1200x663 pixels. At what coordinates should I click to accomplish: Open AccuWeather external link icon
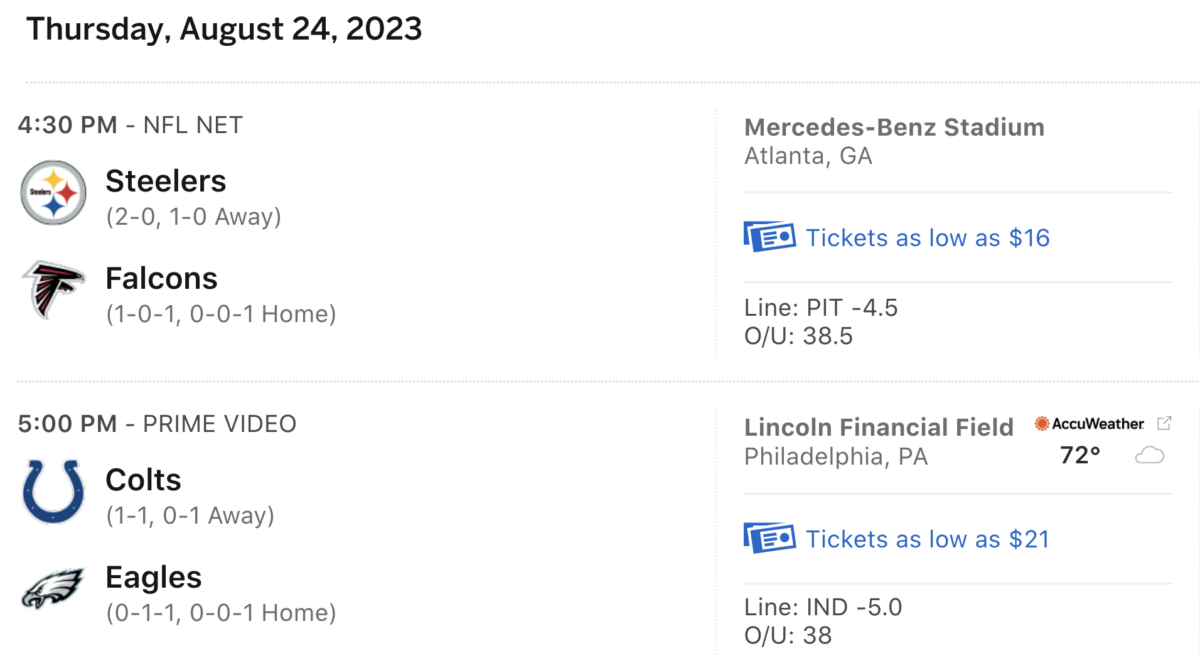(1164, 423)
